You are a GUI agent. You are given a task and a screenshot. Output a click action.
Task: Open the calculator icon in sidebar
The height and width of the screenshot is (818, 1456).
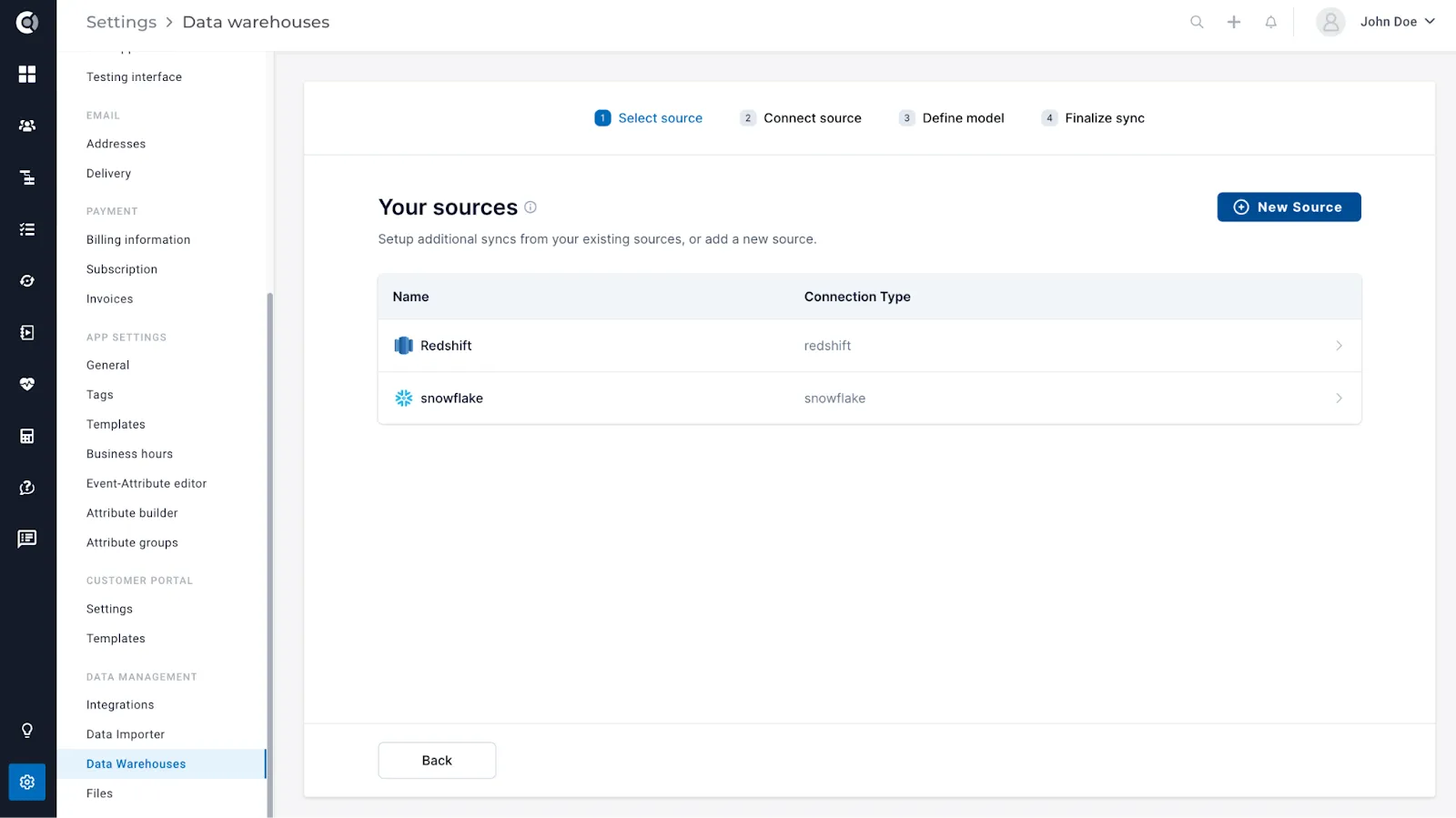pos(27,436)
